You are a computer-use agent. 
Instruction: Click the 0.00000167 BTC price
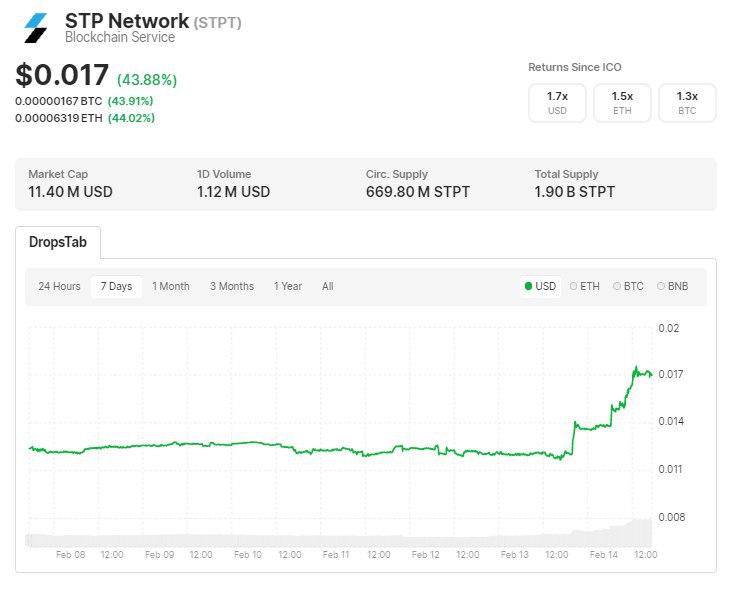click(58, 101)
